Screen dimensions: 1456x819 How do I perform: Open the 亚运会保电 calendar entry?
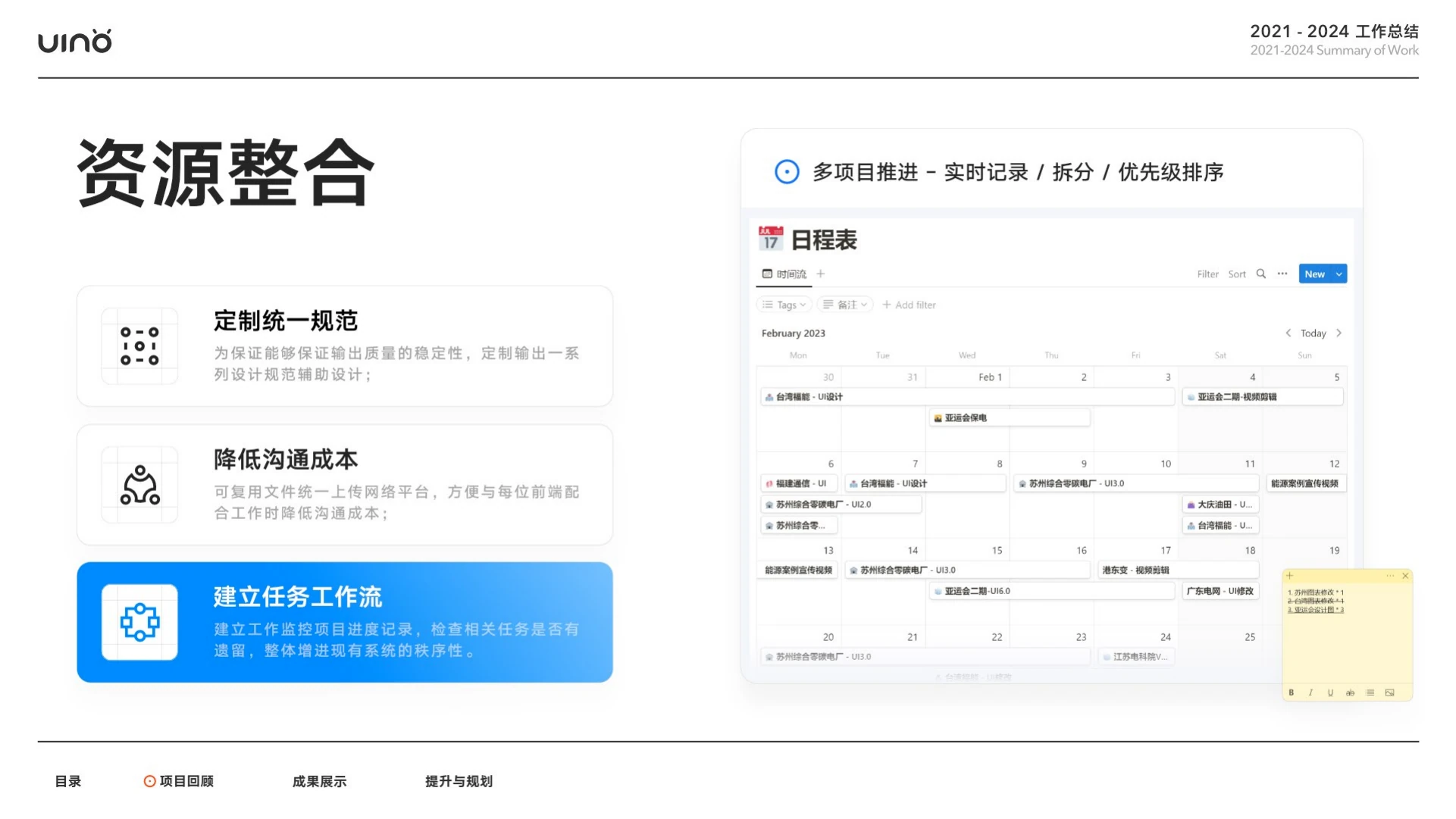coord(1010,417)
